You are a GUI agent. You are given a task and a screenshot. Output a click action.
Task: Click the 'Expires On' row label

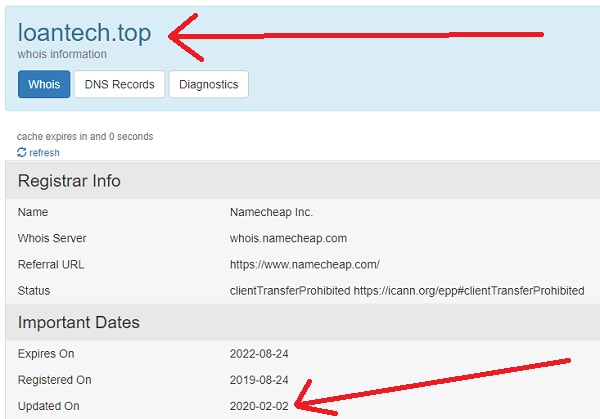pos(46,354)
